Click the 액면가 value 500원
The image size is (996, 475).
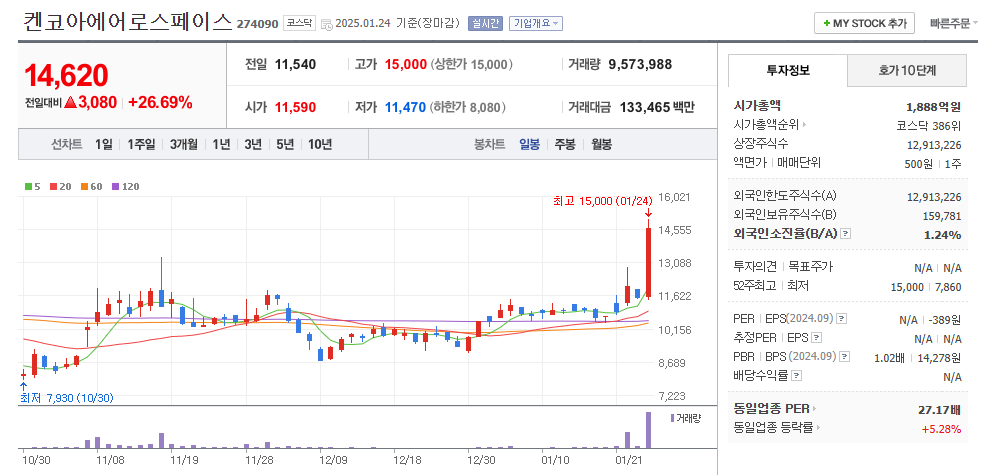tap(919, 163)
